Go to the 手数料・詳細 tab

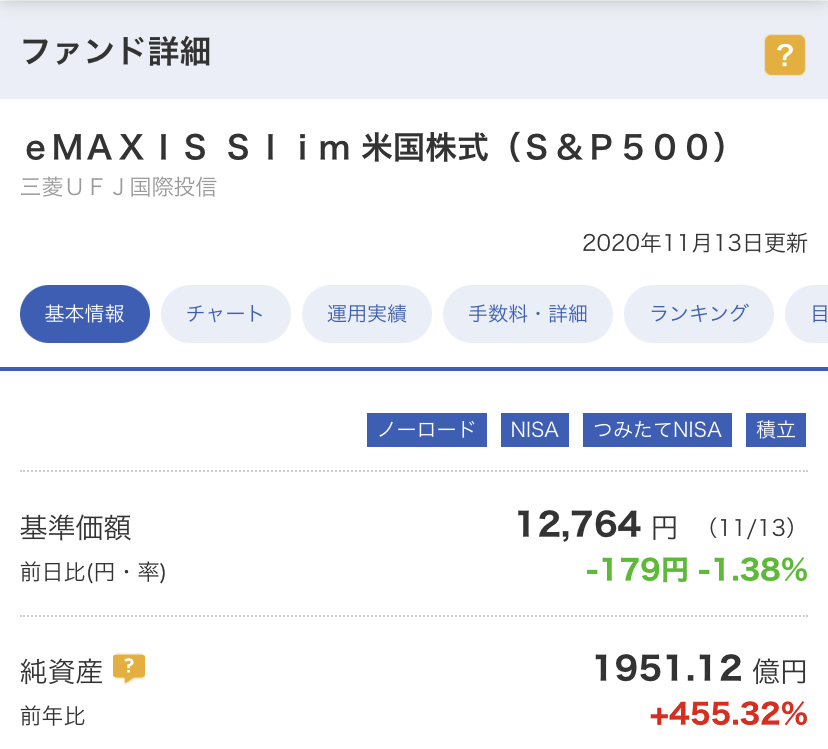(528, 314)
